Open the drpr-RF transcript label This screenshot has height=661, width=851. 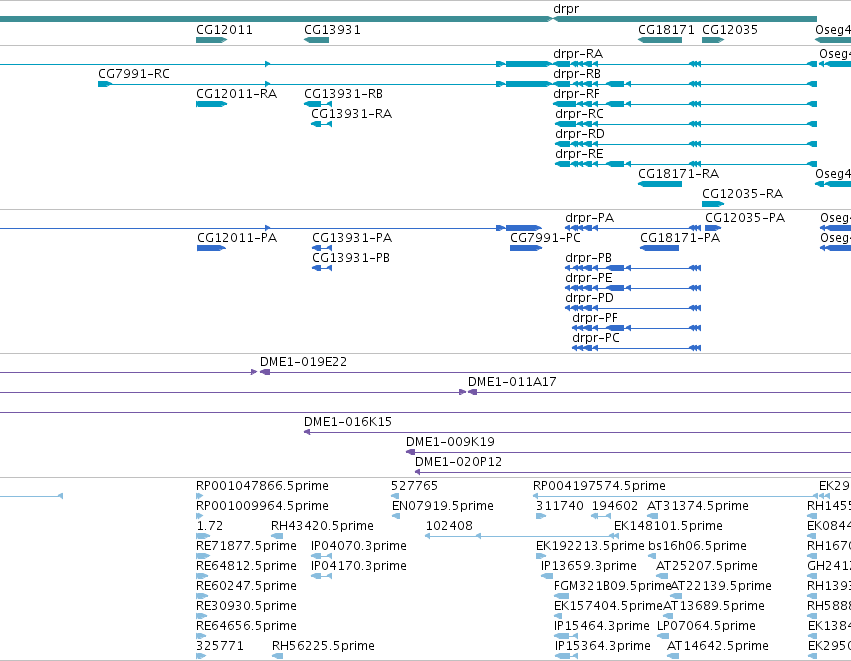[576, 94]
